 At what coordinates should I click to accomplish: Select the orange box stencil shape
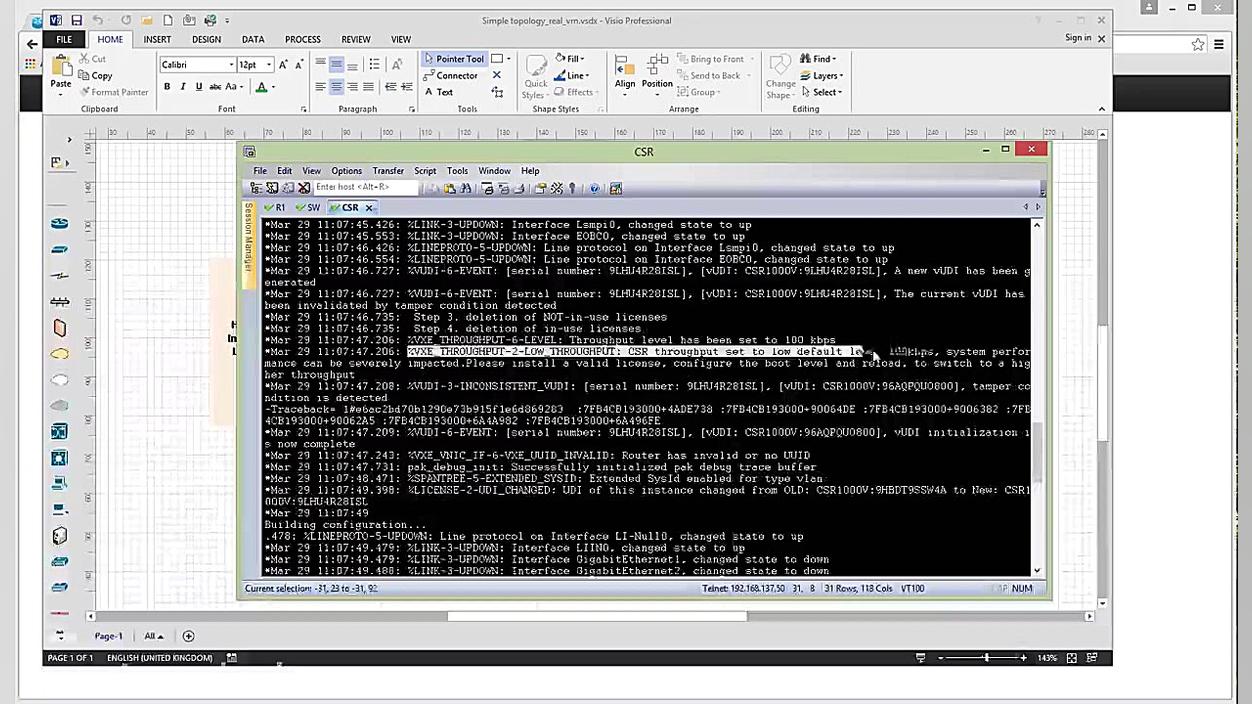[59, 328]
